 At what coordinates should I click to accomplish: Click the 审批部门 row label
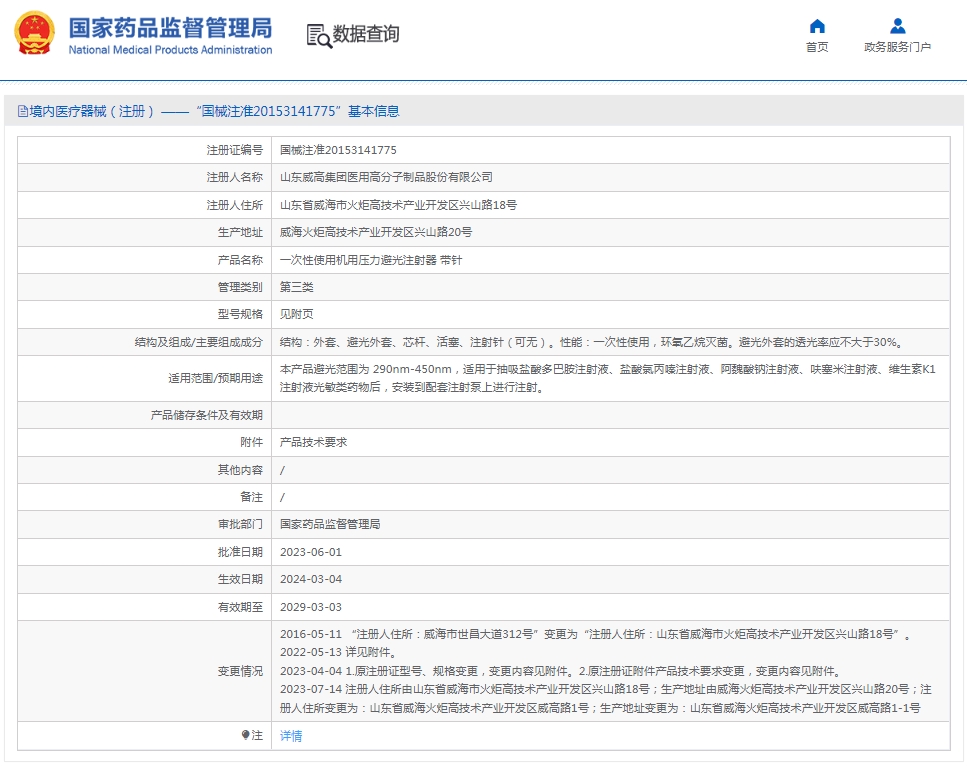tap(240, 524)
